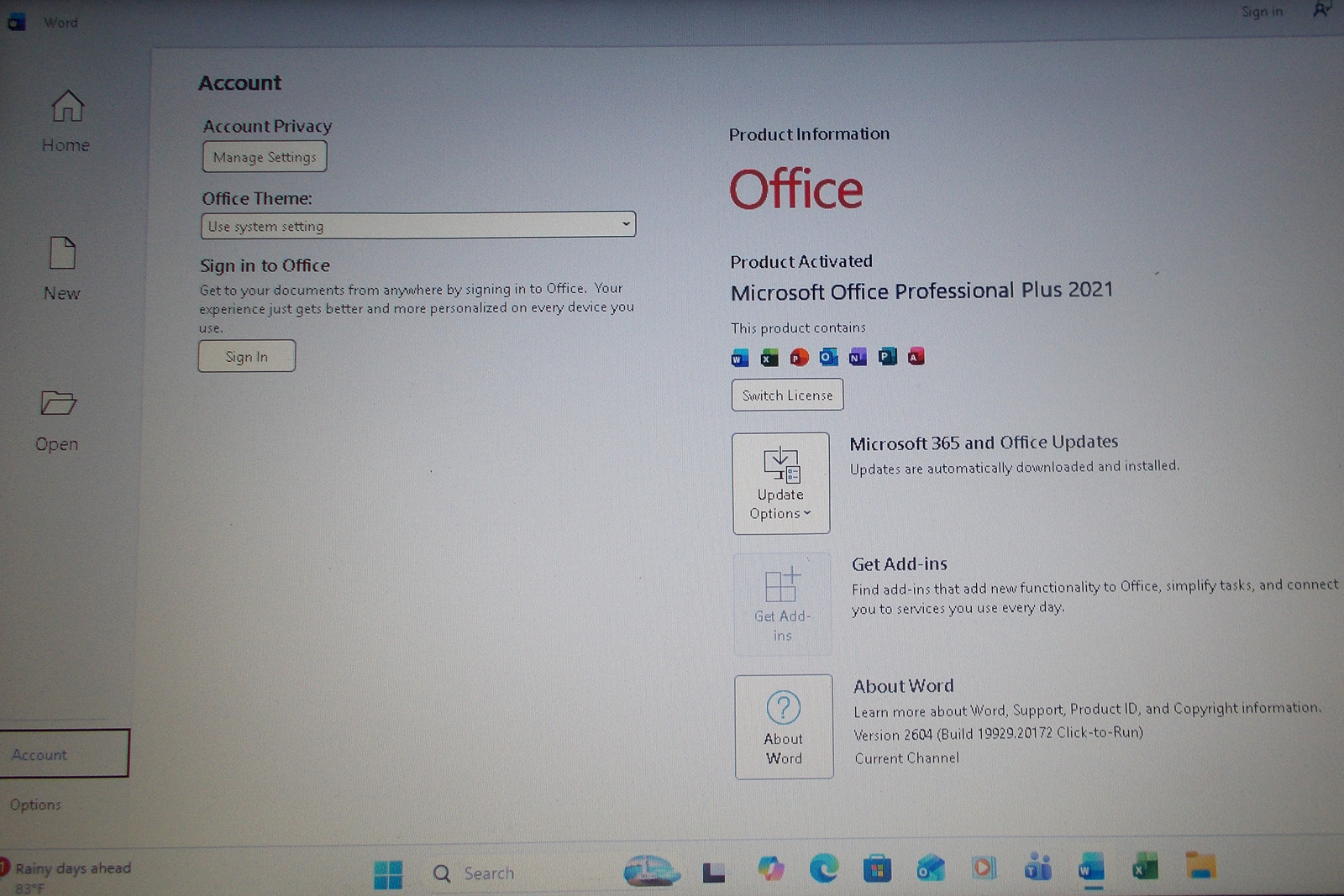Screen dimensions: 1344x896
Task: Click the OneNote product icon
Action: [x=858, y=357]
